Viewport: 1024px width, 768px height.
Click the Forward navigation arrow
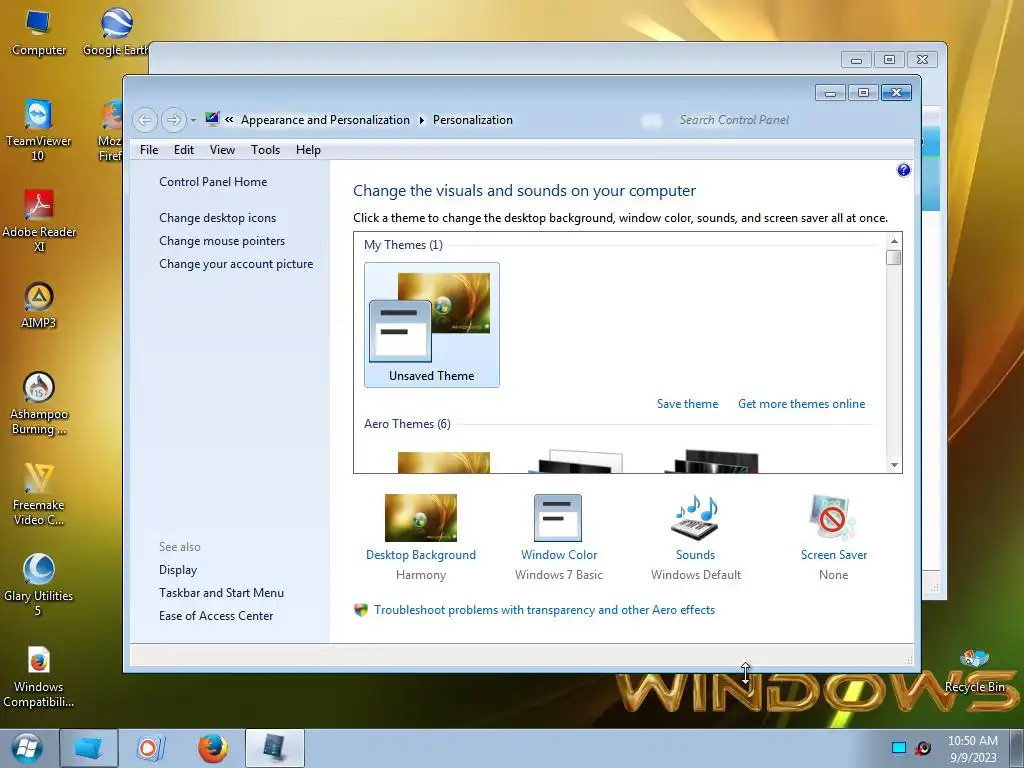pos(174,120)
